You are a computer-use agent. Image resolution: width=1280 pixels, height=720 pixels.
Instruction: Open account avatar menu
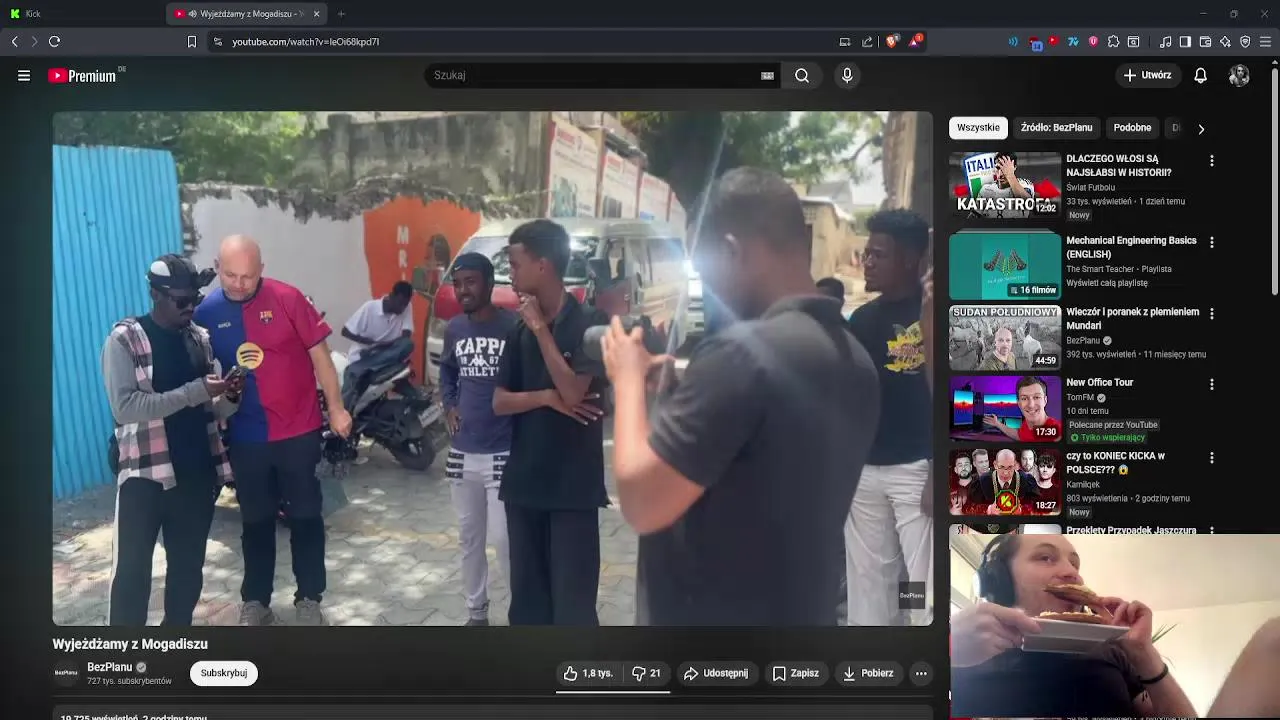(x=1239, y=75)
